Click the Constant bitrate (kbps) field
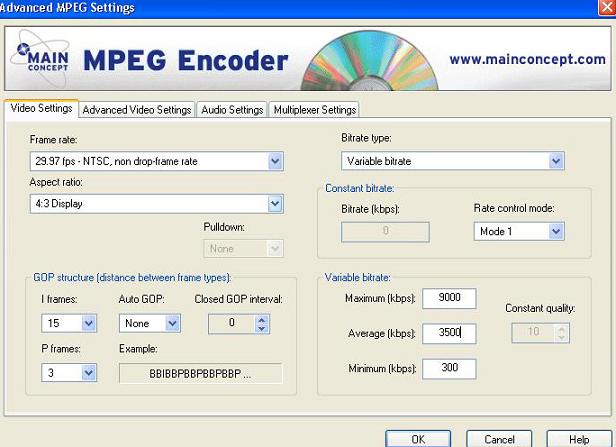616x447 pixels. (x=385, y=231)
